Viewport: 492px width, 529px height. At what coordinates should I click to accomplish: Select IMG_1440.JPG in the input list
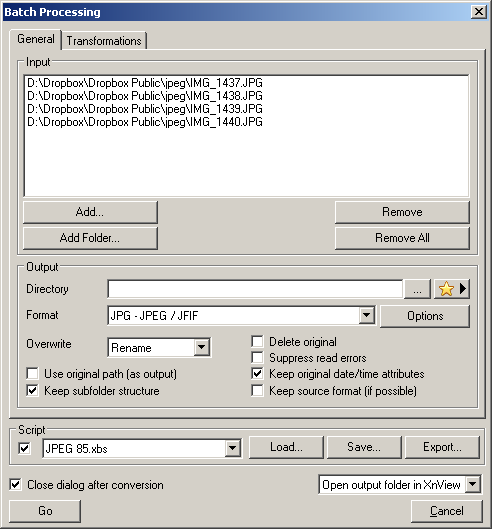coord(145,121)
